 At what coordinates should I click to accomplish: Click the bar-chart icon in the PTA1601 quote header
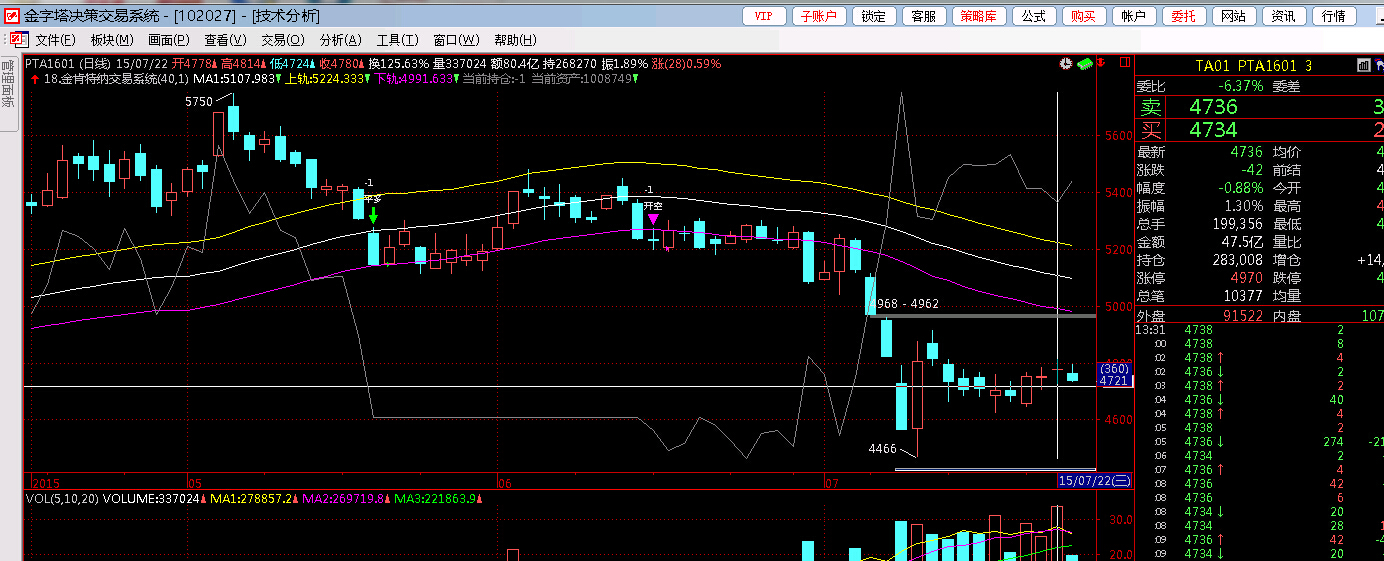coord(1362,65)
